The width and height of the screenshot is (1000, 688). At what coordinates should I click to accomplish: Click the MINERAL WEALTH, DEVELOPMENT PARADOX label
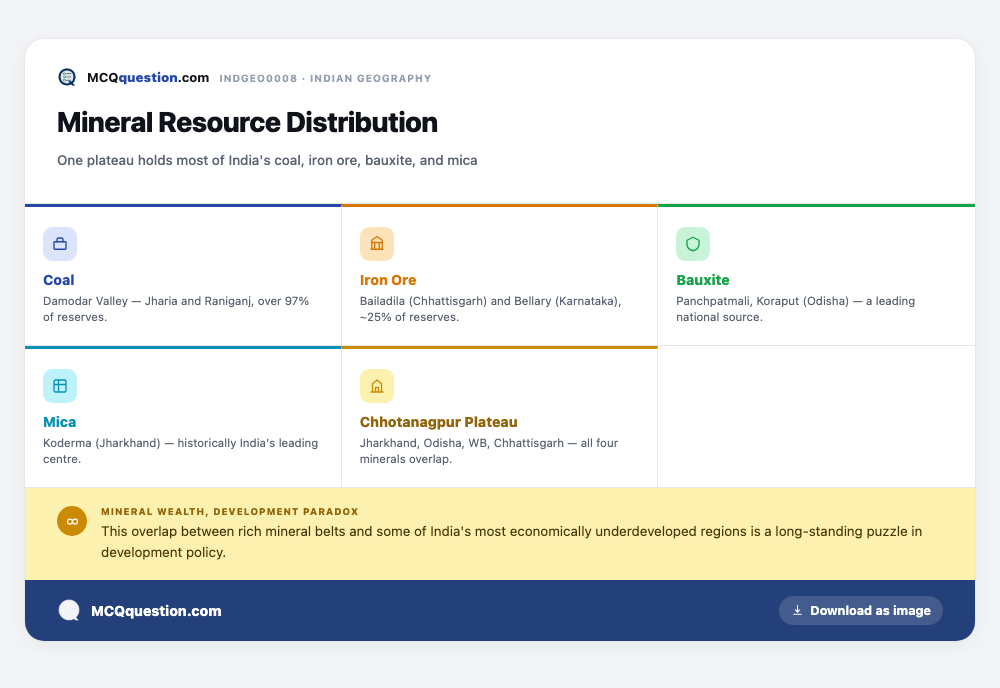coord(230,511)
